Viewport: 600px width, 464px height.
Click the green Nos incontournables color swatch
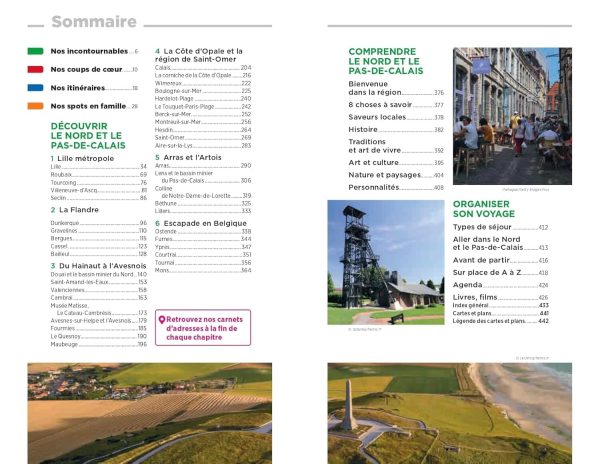point(35,51)
